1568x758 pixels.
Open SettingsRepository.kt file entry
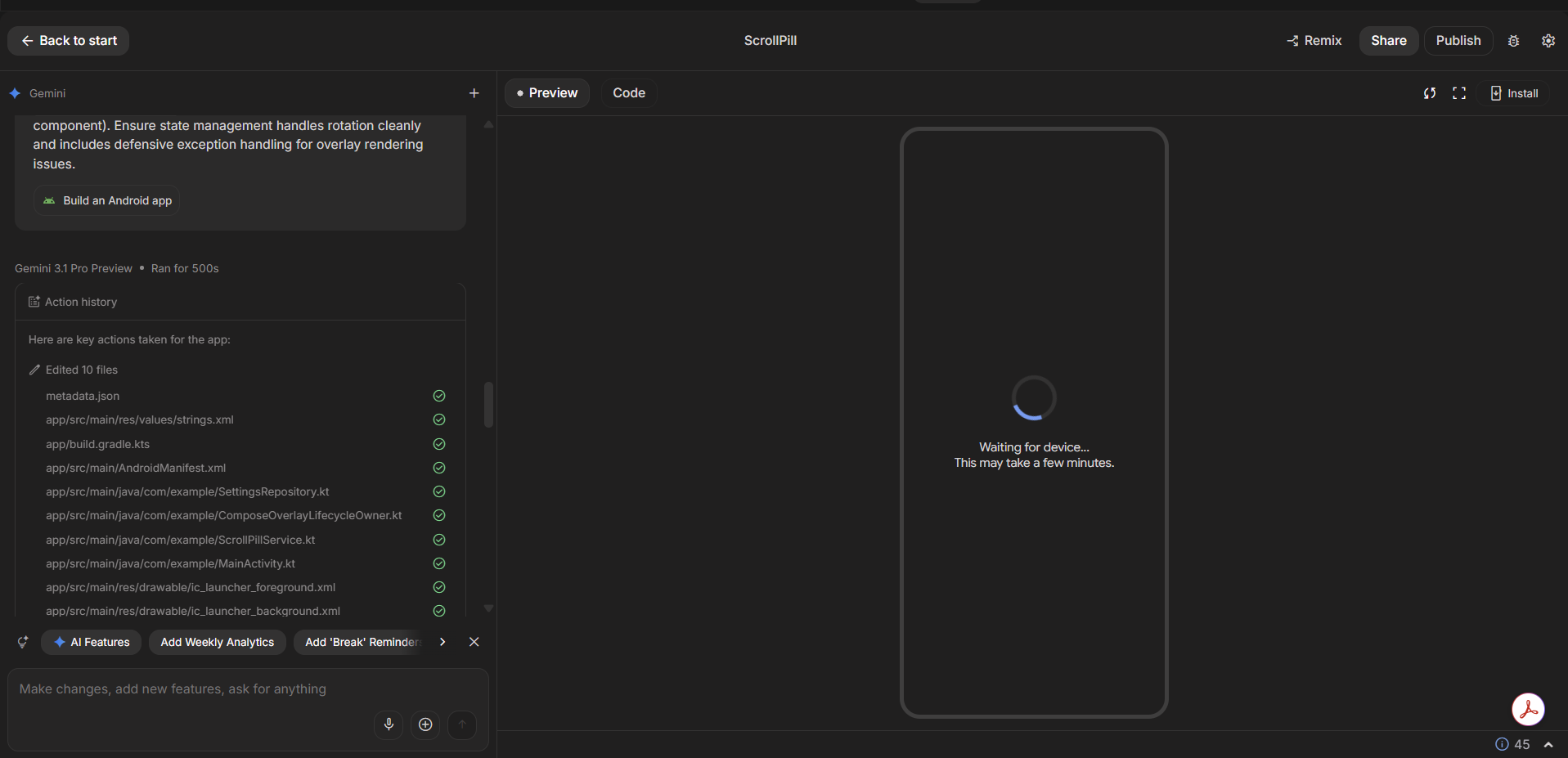[187, 491]
